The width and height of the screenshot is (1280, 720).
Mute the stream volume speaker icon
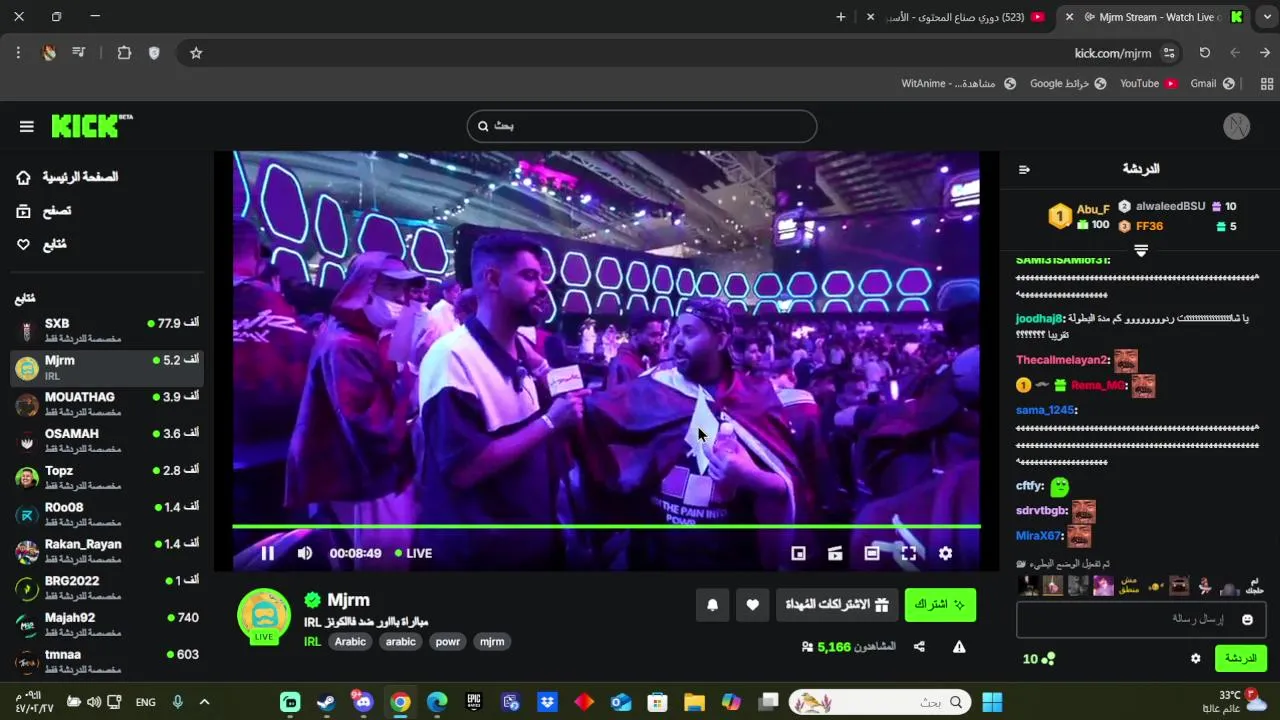click(305, 553)
